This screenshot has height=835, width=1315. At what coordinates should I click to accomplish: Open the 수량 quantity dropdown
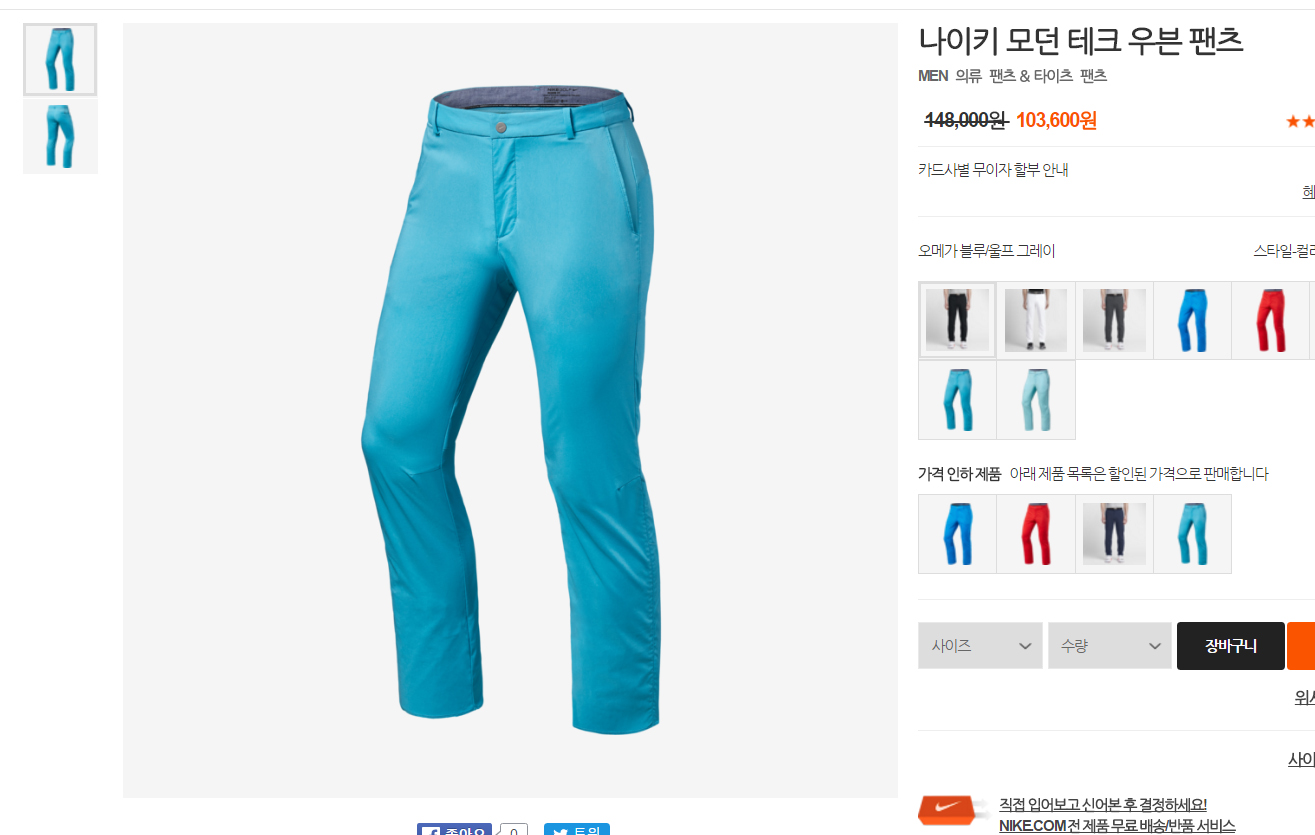coord(1110,646)
